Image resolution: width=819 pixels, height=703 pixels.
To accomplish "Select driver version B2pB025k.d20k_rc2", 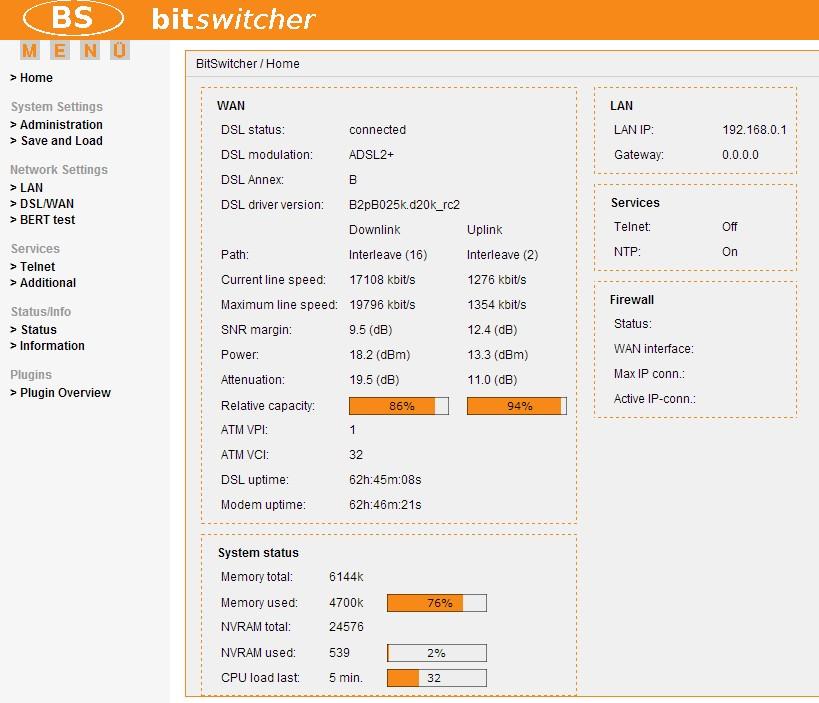I will pos(404,205).
